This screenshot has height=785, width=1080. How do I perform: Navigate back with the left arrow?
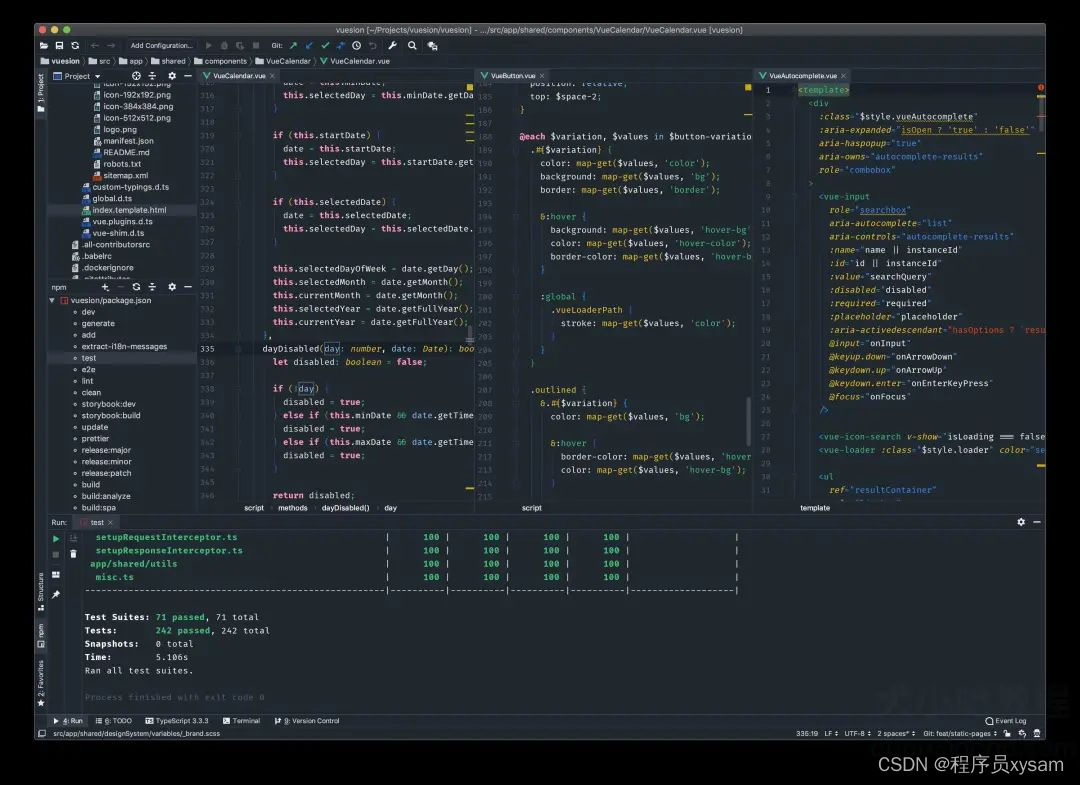pos(94,45)
